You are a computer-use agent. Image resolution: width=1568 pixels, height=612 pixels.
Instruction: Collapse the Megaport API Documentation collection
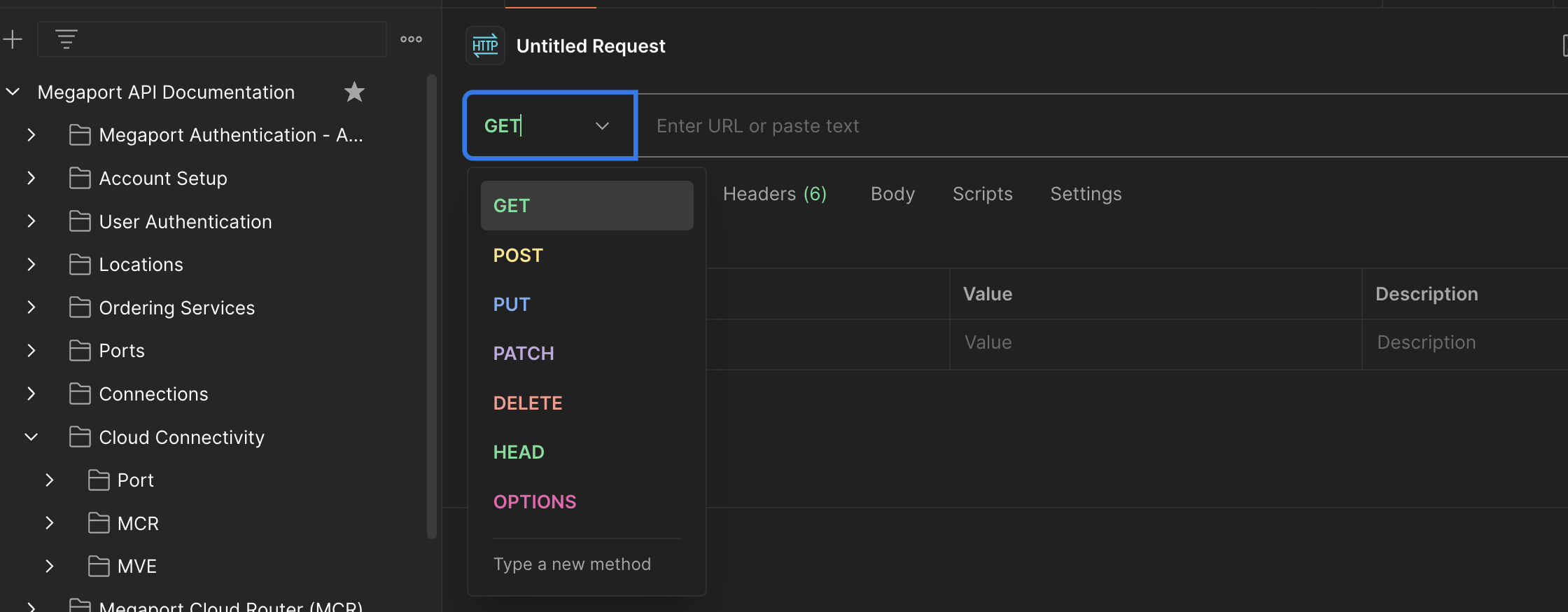point(13,92)
